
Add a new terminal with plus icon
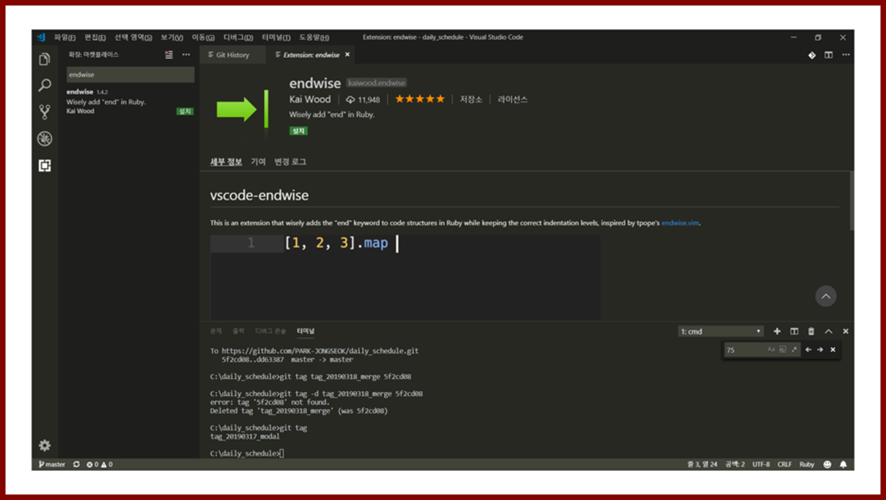[777, 331]
